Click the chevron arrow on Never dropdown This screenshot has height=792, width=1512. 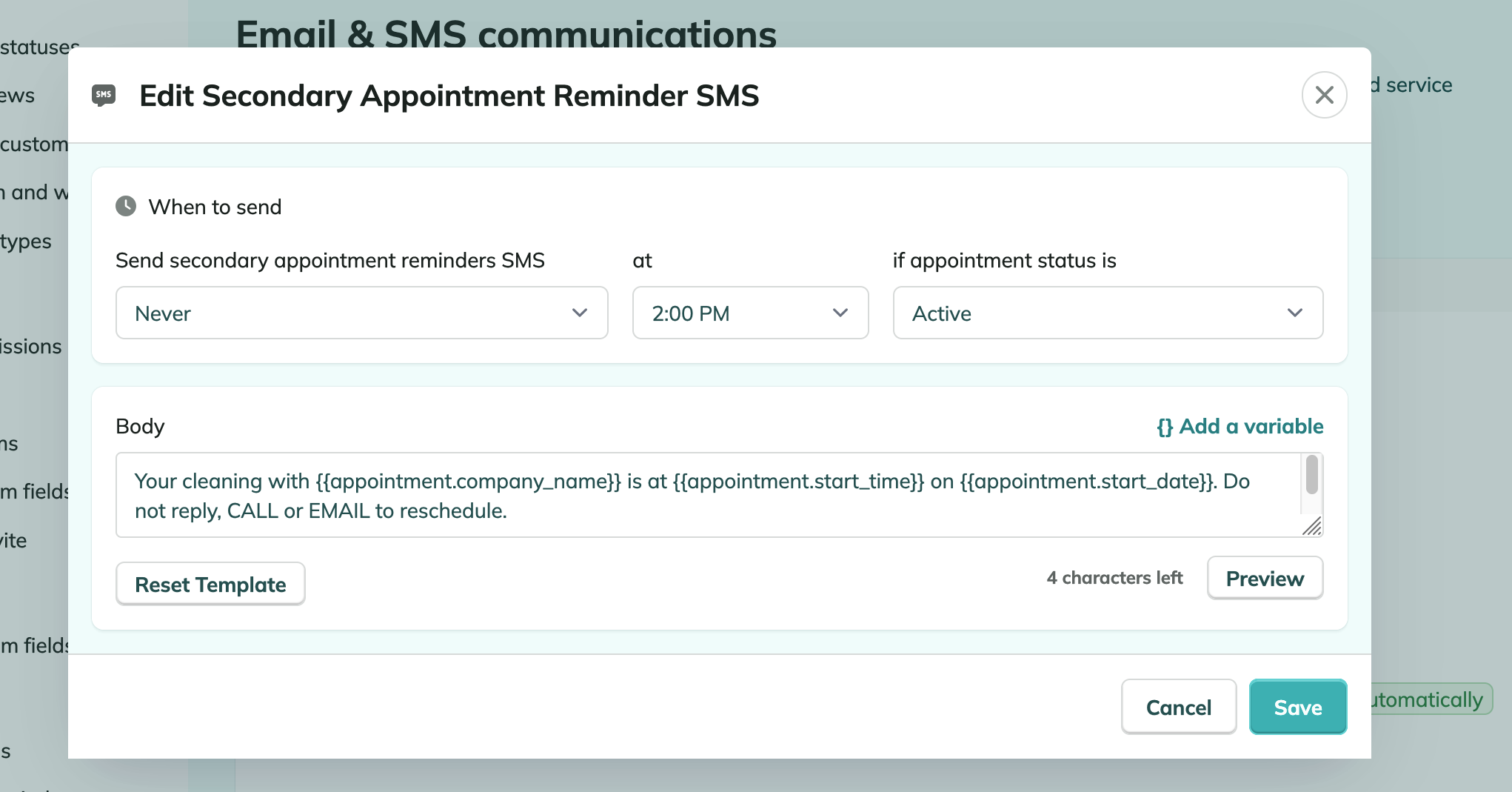tap(580, 313)
